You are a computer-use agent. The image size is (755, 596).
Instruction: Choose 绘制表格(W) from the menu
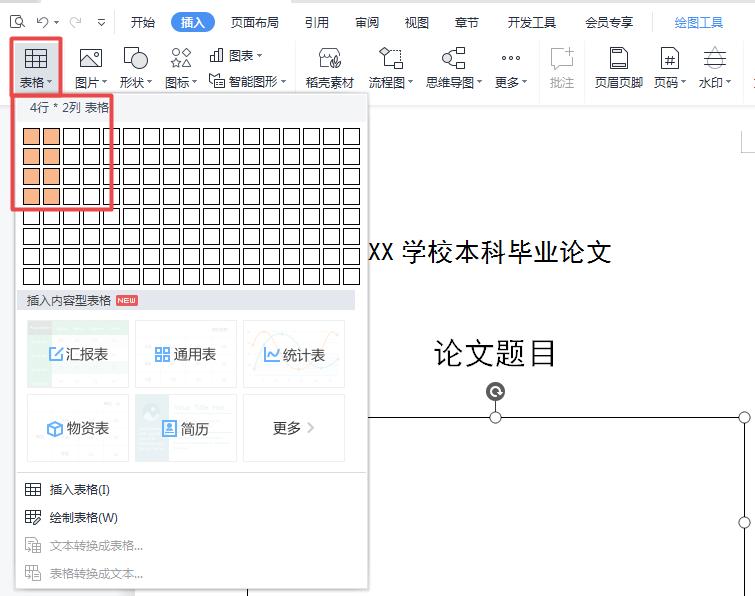point(83,518)
